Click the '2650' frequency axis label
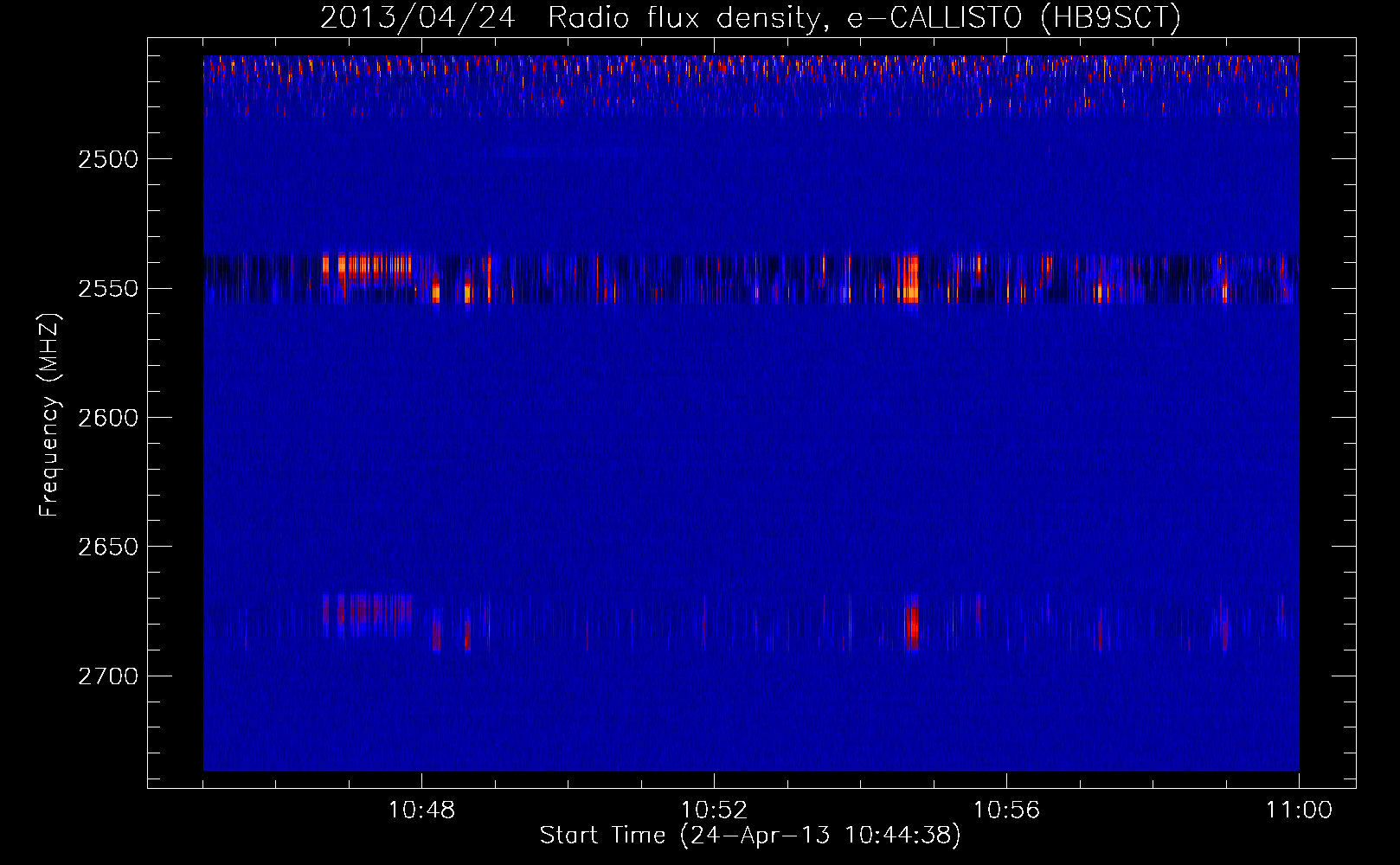Screen dimensions: 1400x865 (108, 547)
